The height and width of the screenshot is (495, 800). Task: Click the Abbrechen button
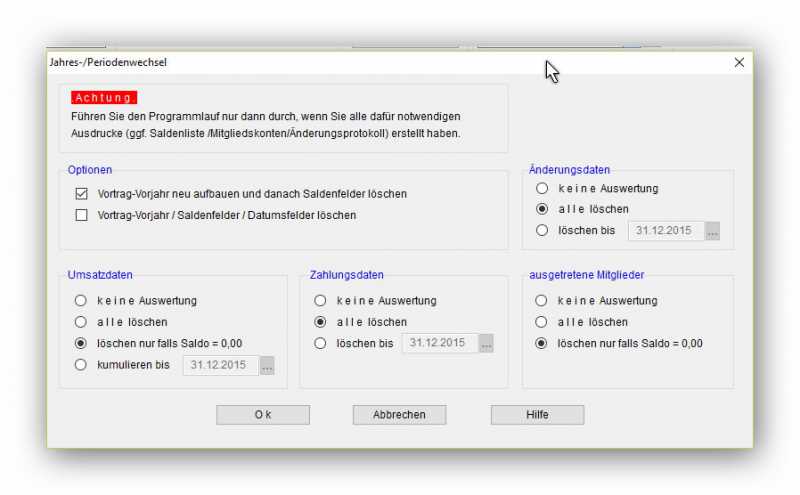tap(399, 414)
